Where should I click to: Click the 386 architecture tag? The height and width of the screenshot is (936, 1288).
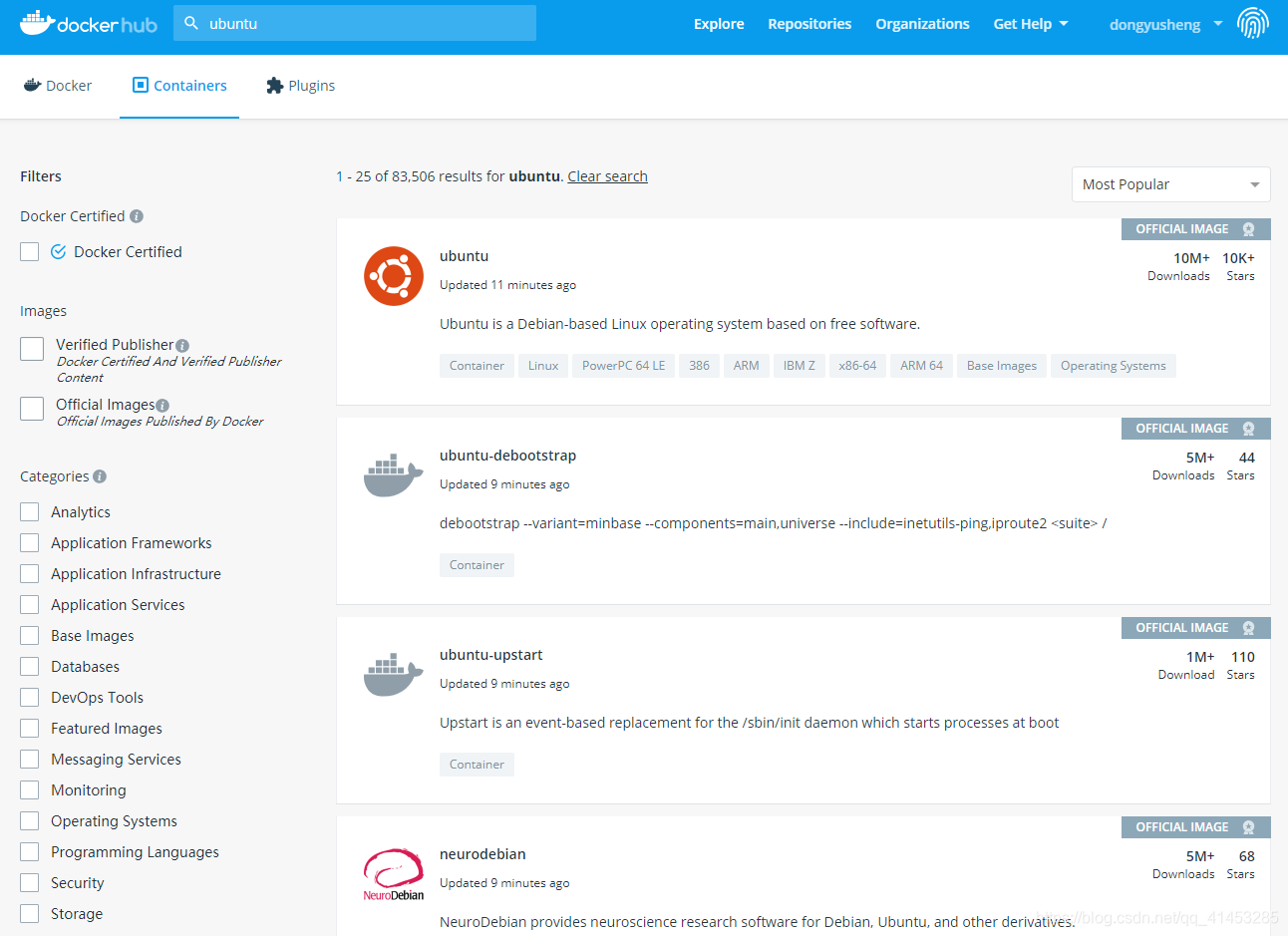[699, 366]
